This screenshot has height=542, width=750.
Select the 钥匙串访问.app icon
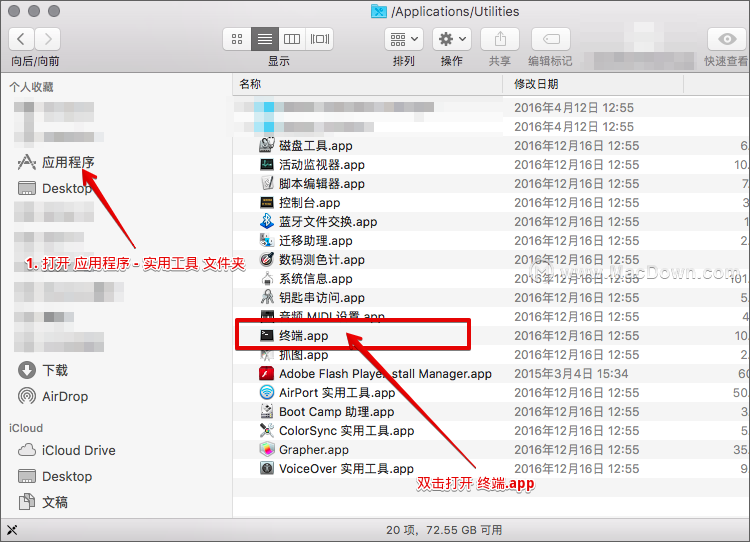[x=267, y=298]
